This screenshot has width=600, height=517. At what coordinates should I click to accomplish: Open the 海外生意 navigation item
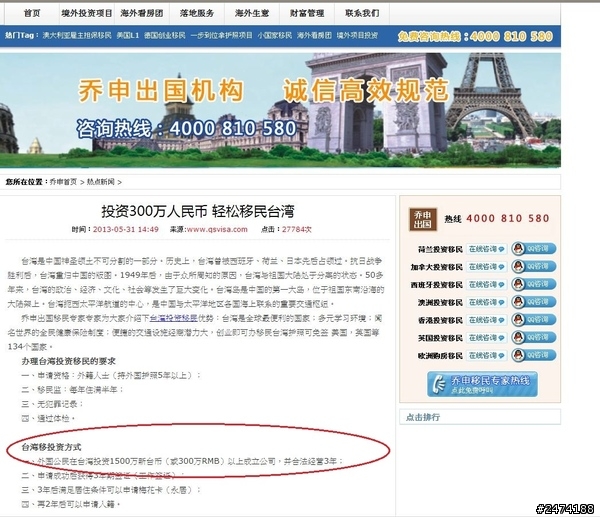[x=252, y=13]
